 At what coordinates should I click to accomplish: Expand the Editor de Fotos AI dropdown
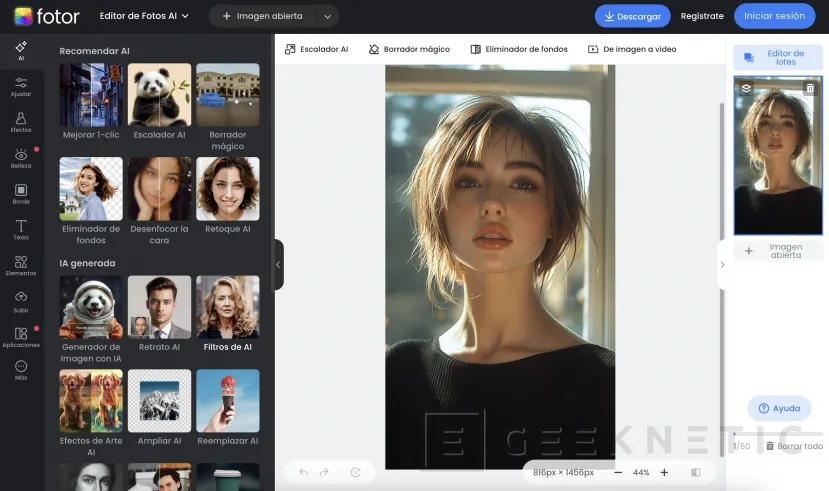pyautogui.click(x=144, y=16)
